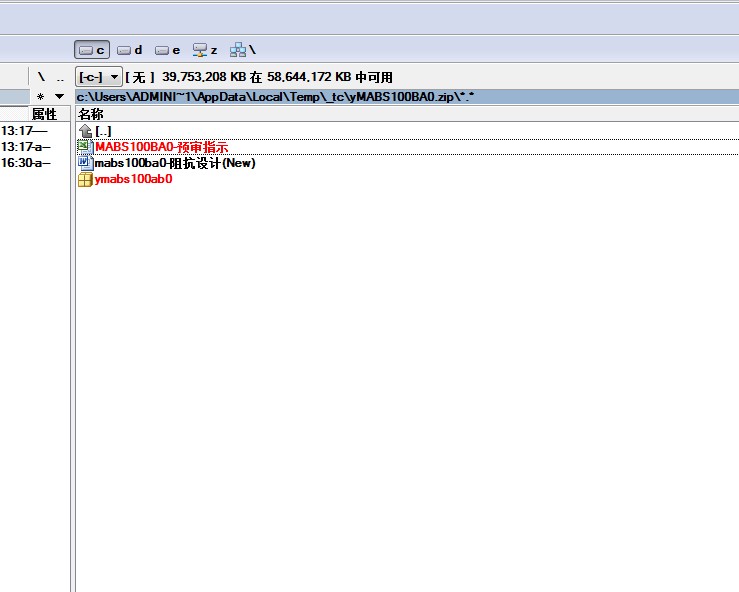Screen dimensions: 739x592
Task: Open network neighborhood icon
Action: pos(243,50)
